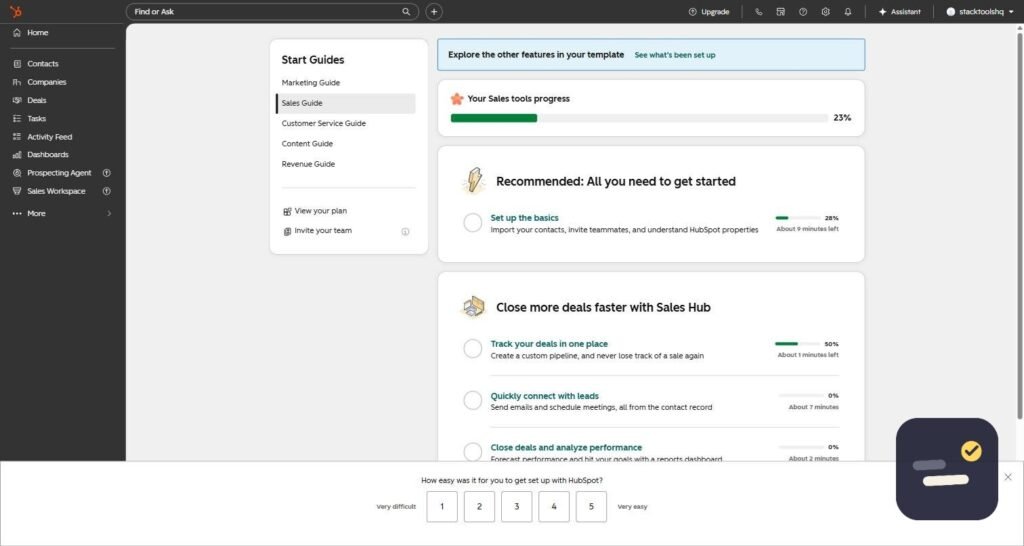Click the three dots More icon

pos(17,214)
